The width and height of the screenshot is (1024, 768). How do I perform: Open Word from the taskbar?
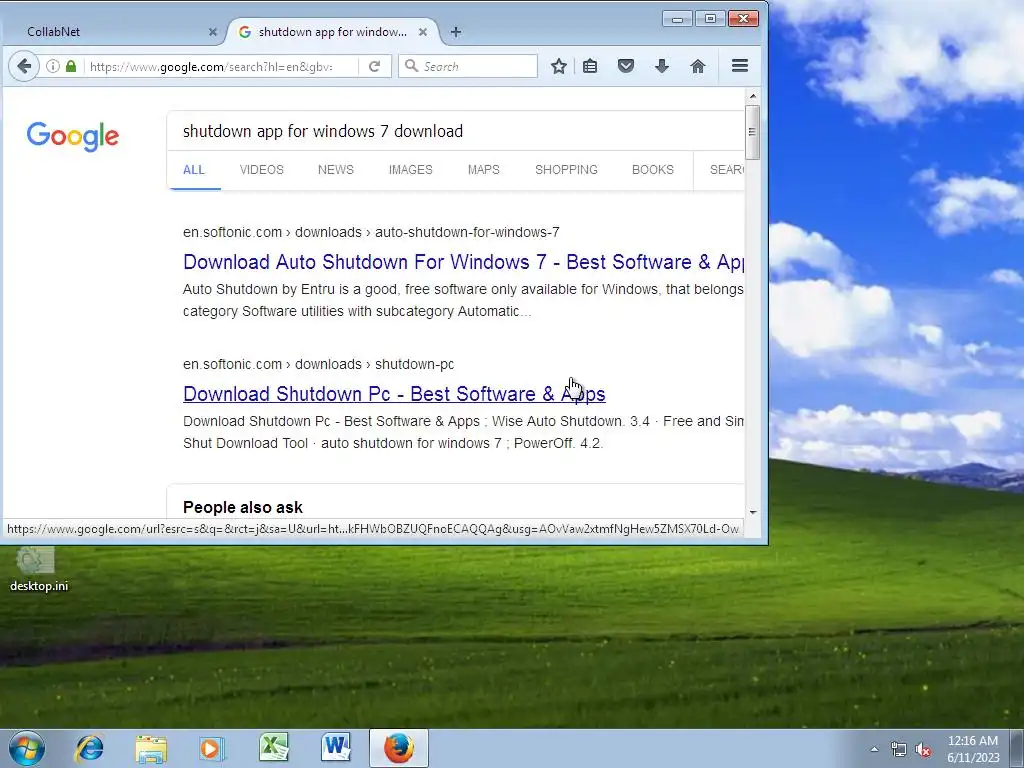[x=336, y=748]
